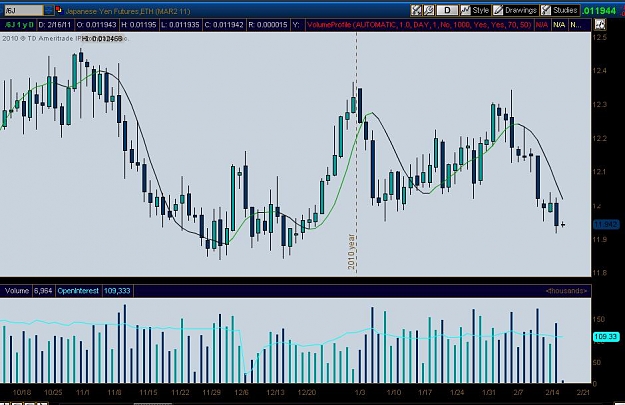This screenshot has width=625, height=405.
Task: Click the 109.33 open interest bubble
Action: point(606,337)
